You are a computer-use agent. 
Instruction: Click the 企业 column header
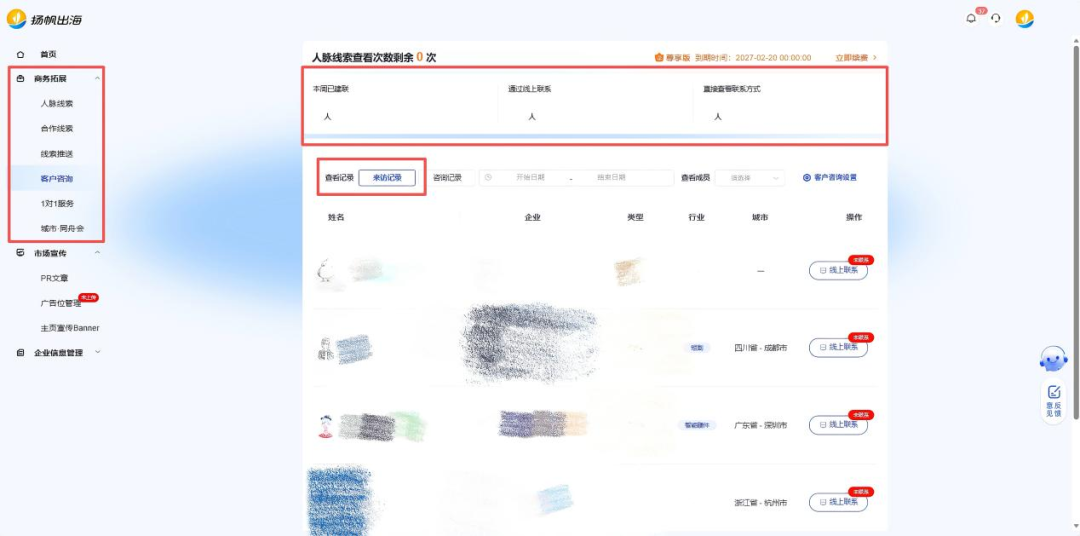pyautogui.click(x=532, y=218)
